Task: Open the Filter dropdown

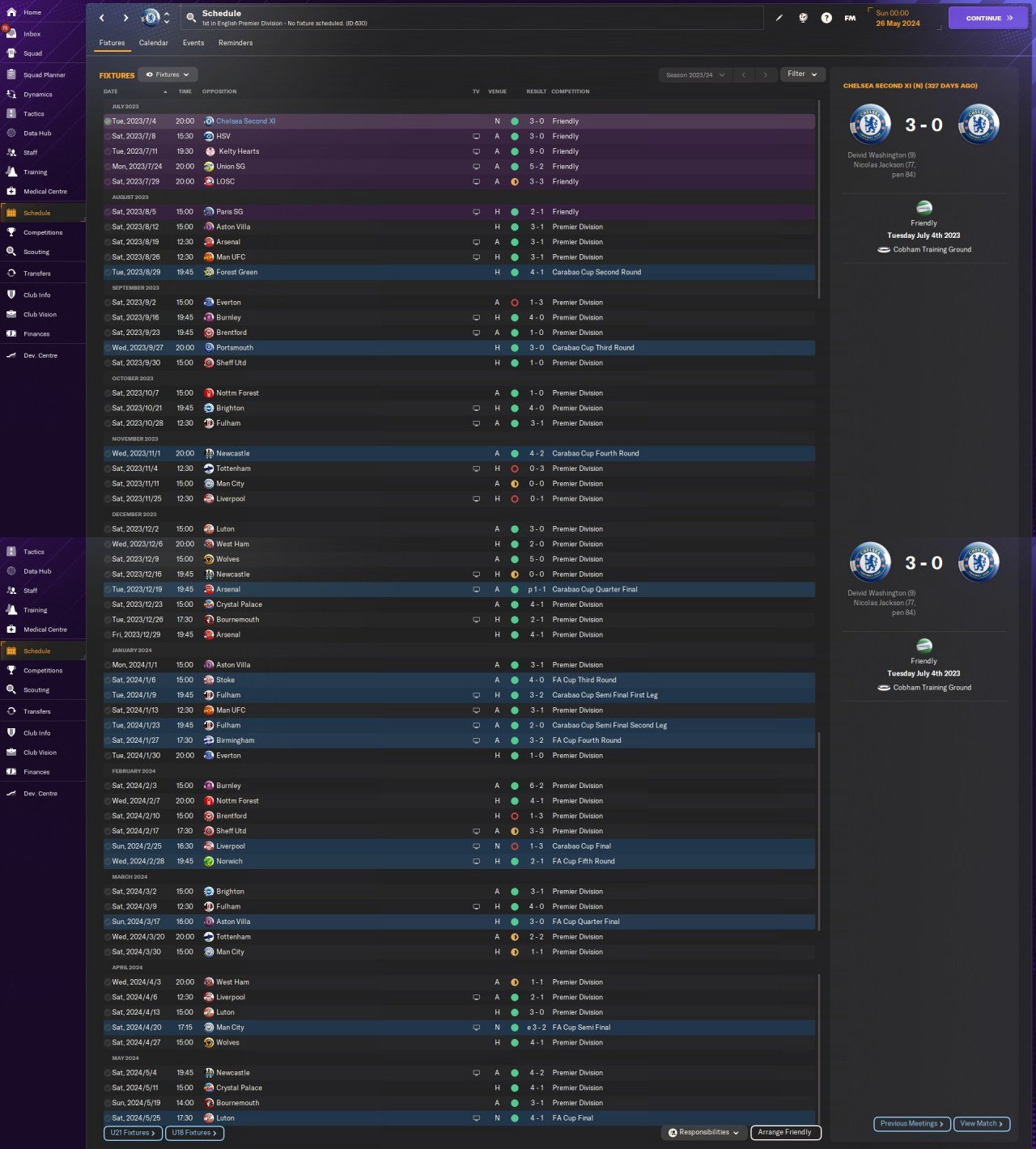Action: tap(803, 74)
